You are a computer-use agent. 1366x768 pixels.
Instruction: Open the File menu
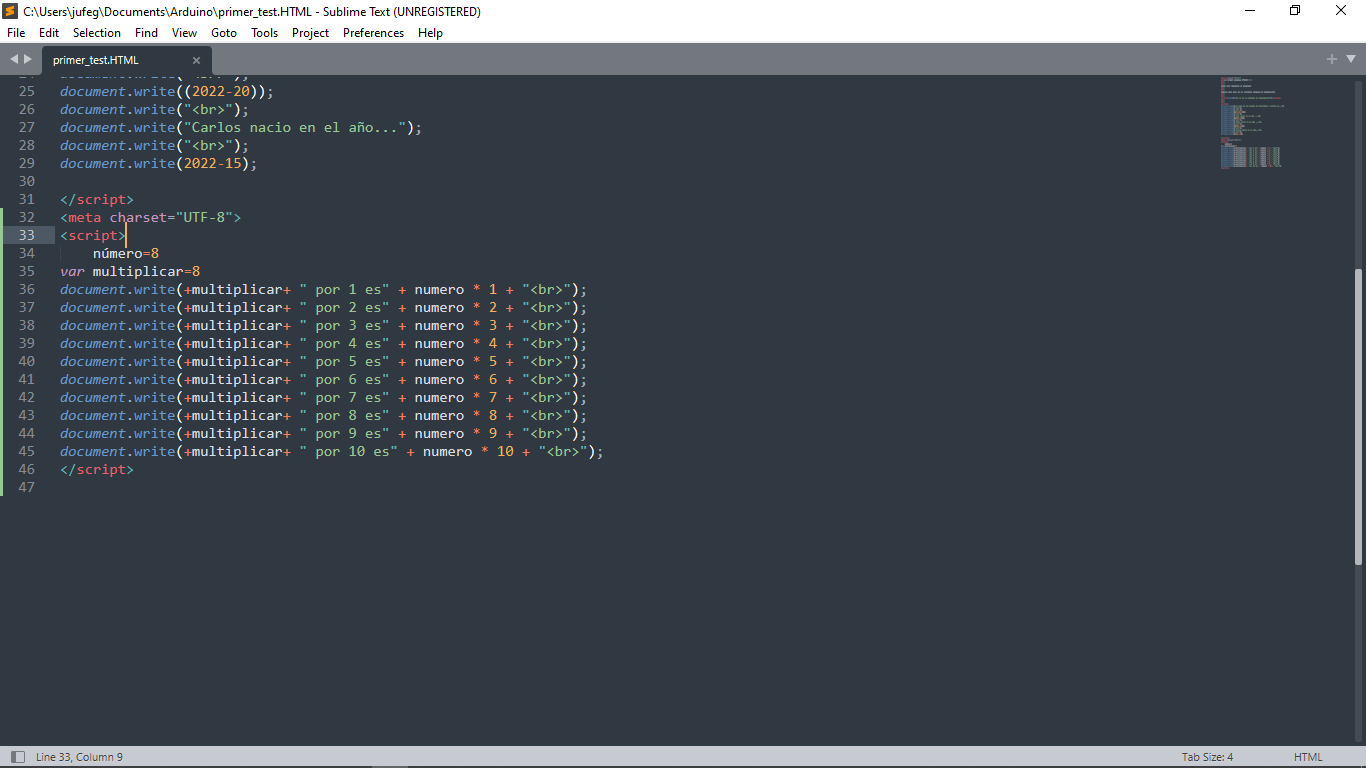tap(16, 33)
